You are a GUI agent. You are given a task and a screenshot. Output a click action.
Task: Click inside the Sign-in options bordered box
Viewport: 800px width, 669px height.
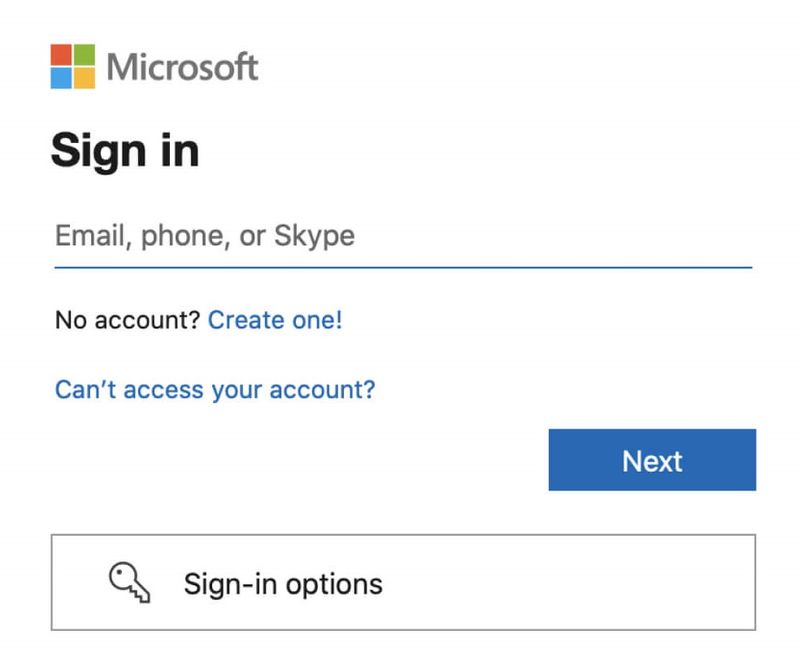400,585
